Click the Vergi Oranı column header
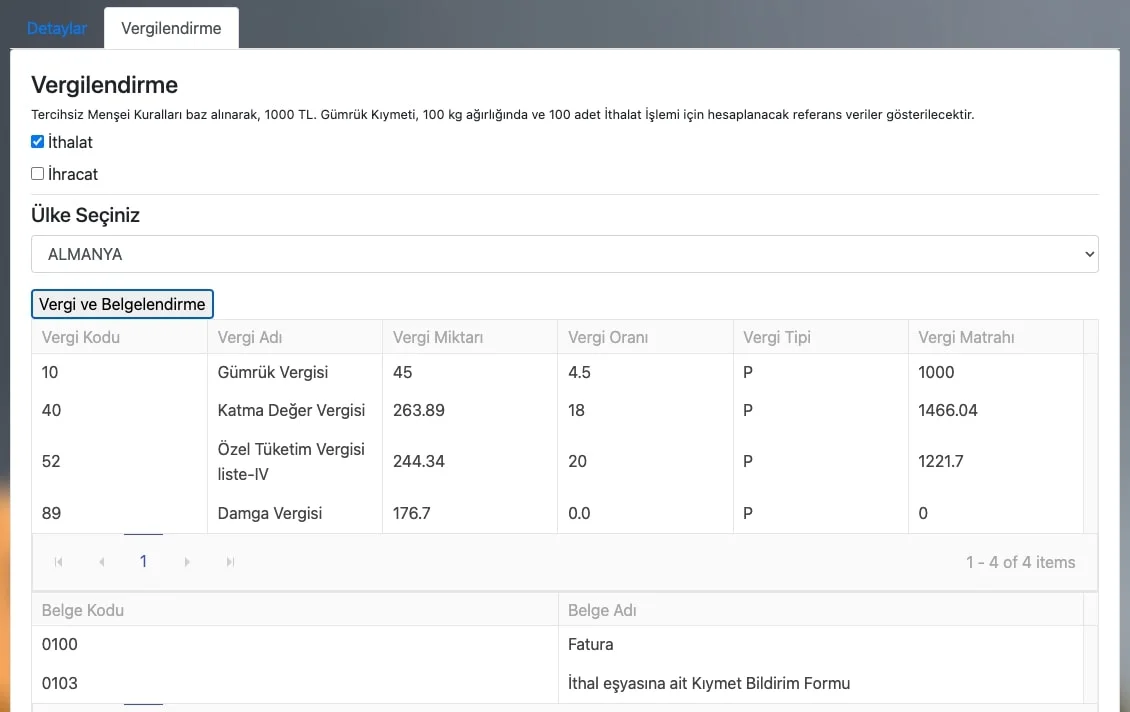Image resolution: width=1130 pixels, height=712 pixels. pos(608,337)
